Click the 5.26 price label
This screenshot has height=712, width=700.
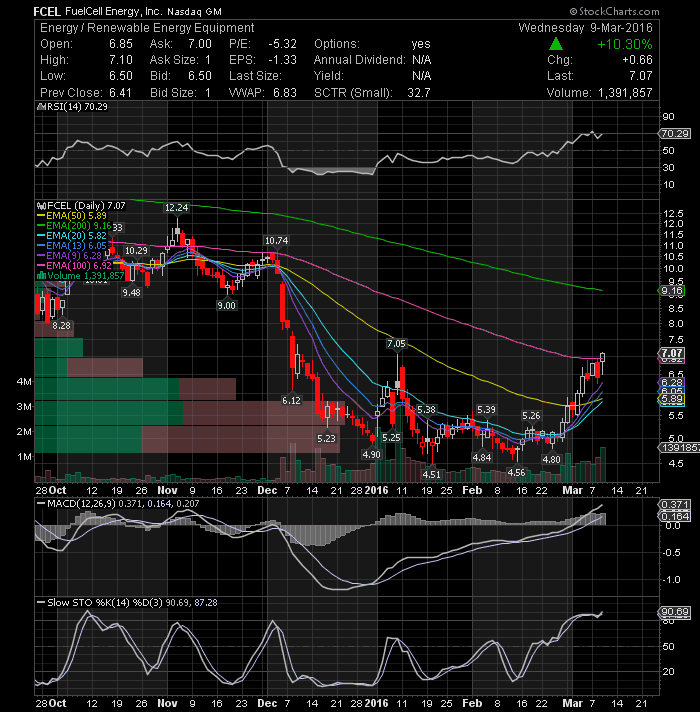coord(531,416)
